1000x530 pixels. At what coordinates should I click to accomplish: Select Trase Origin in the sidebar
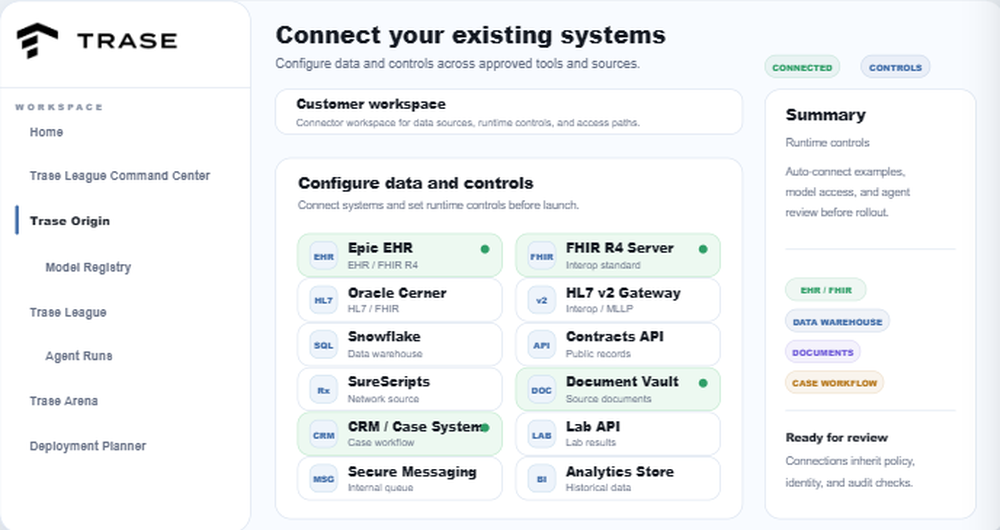coord(70,221)
